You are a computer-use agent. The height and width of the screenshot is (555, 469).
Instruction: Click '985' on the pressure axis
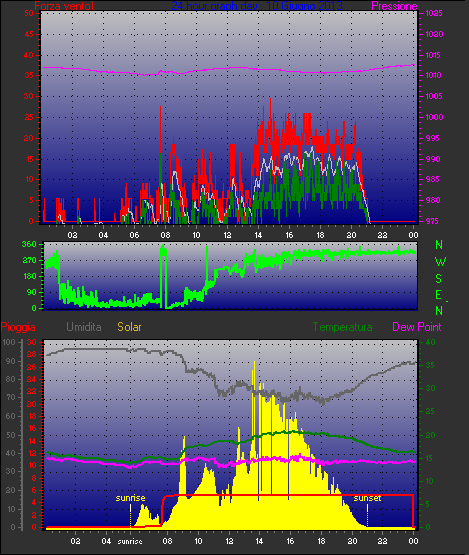(x=433, y=179)
